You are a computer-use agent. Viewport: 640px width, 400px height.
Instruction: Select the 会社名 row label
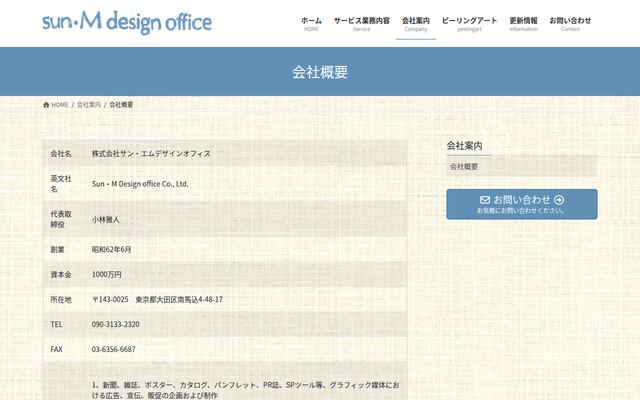[x=61, y=154]
